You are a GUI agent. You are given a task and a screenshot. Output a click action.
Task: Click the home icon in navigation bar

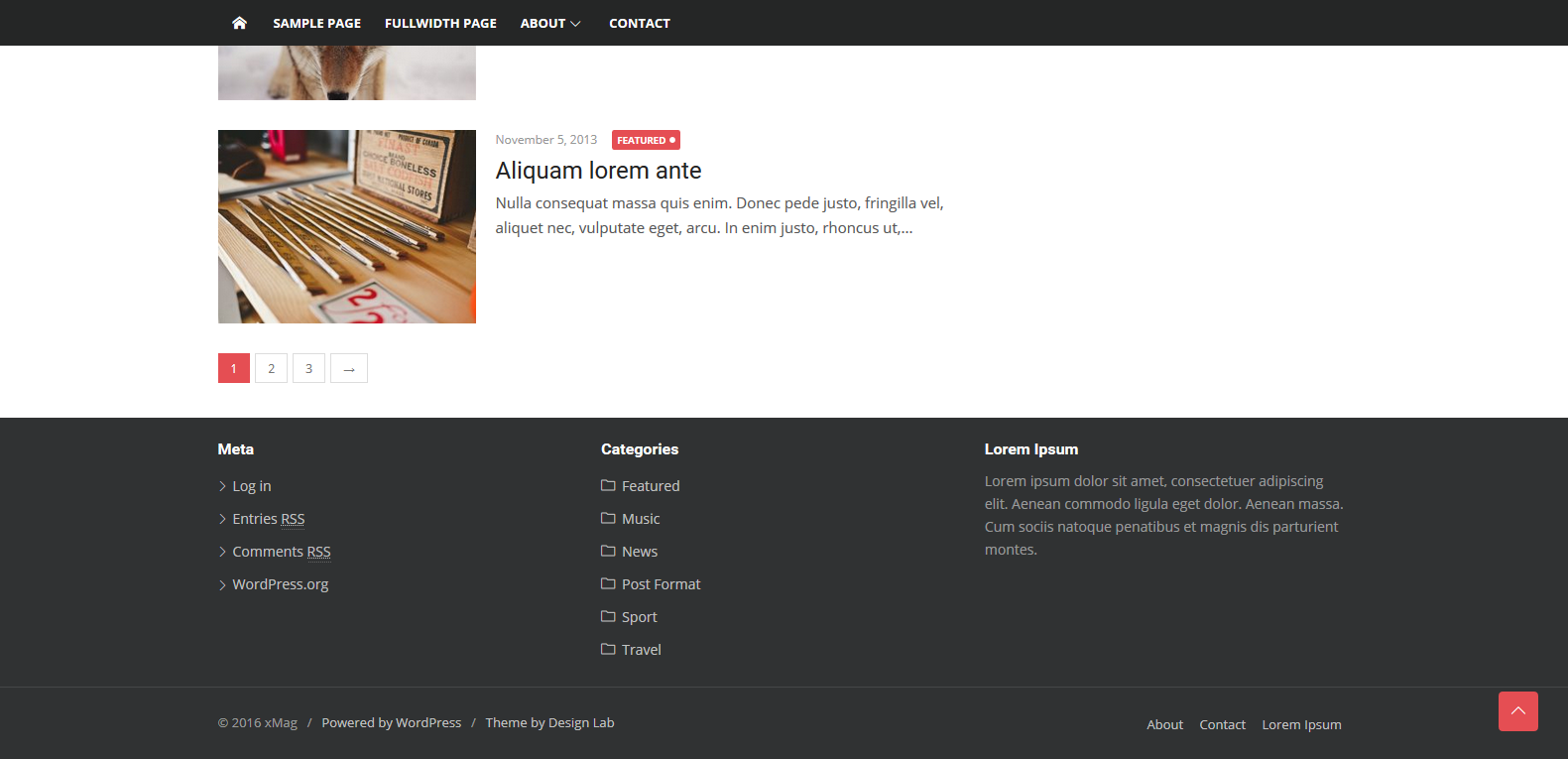point(239,23)
